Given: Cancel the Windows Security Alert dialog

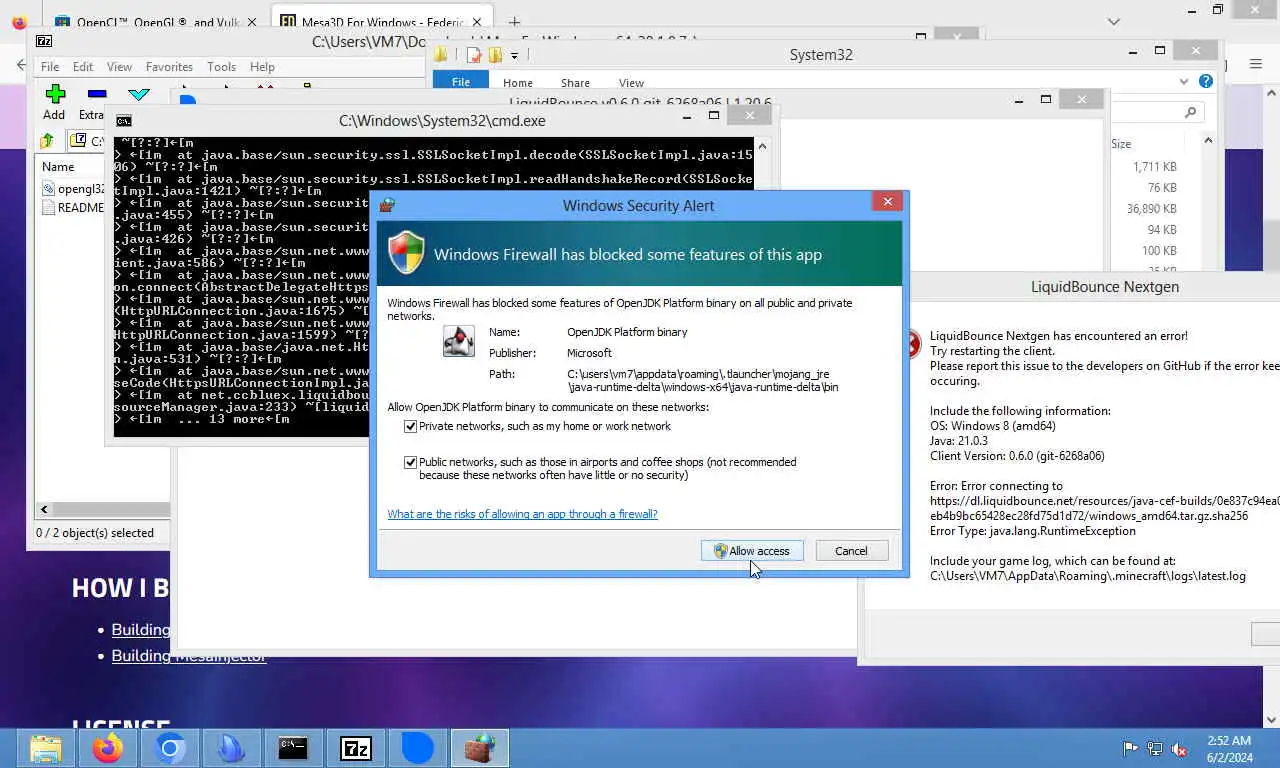Looking at the screenshot, I should (x=851, y=551).
